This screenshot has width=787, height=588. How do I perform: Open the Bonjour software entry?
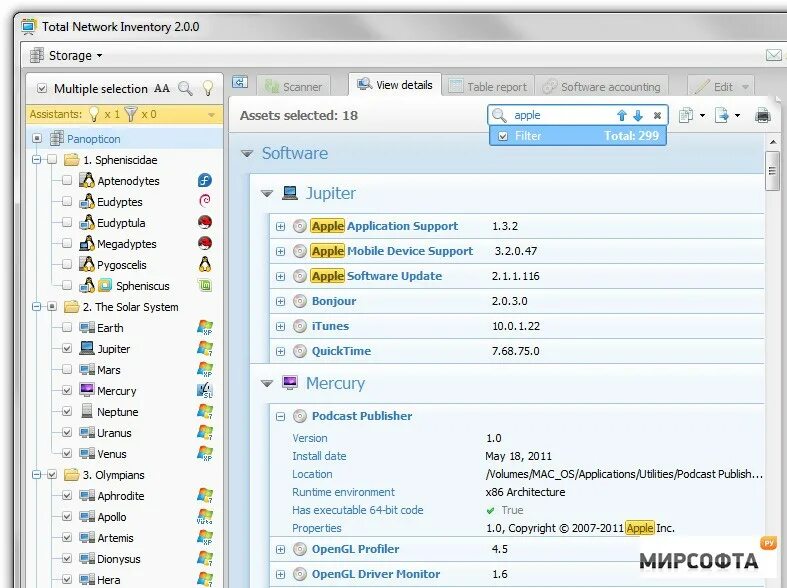tap(334, 301)
